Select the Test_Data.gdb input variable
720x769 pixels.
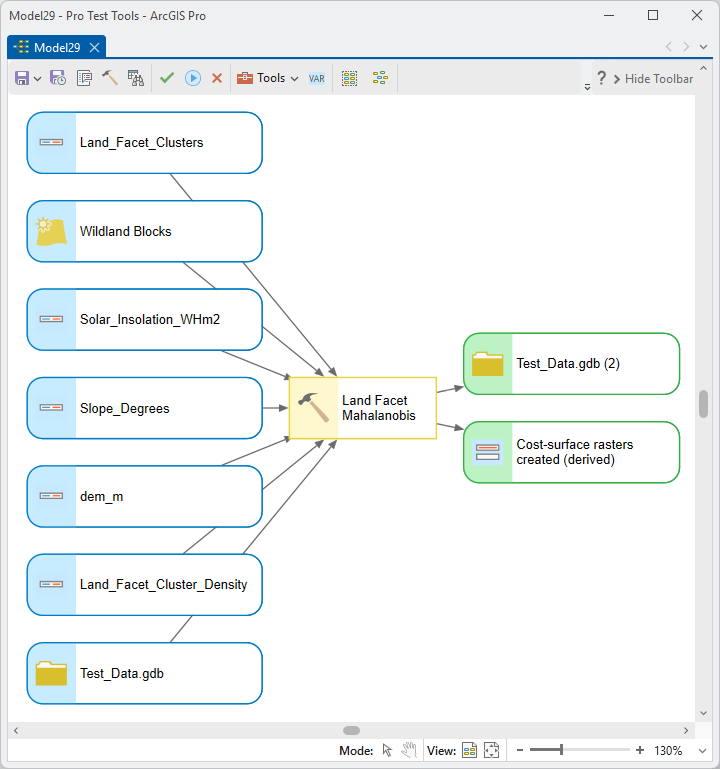pos(145,673)
